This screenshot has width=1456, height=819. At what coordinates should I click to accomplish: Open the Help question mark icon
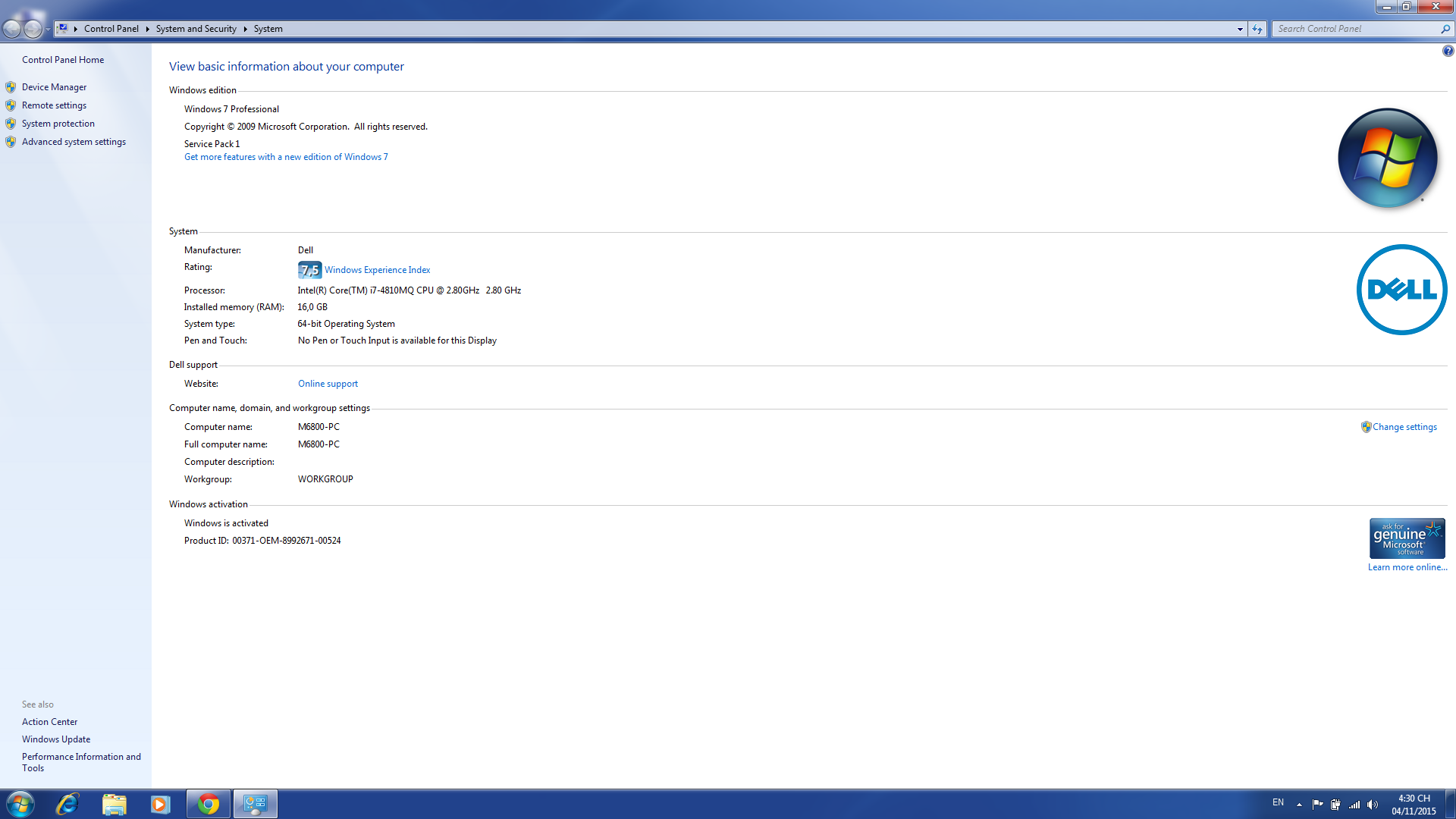point(1448,51)
